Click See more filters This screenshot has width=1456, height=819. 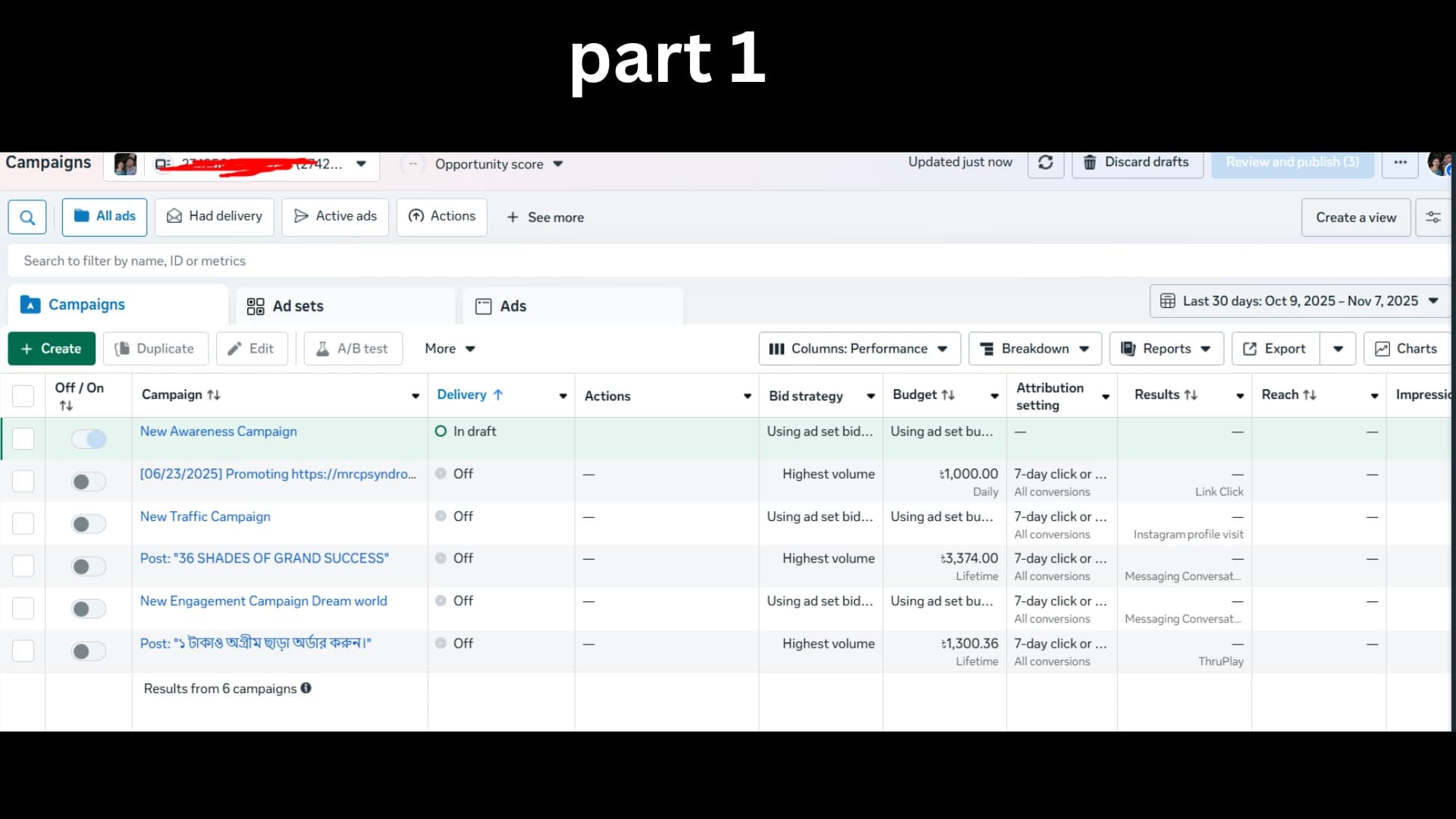point(545,218)
